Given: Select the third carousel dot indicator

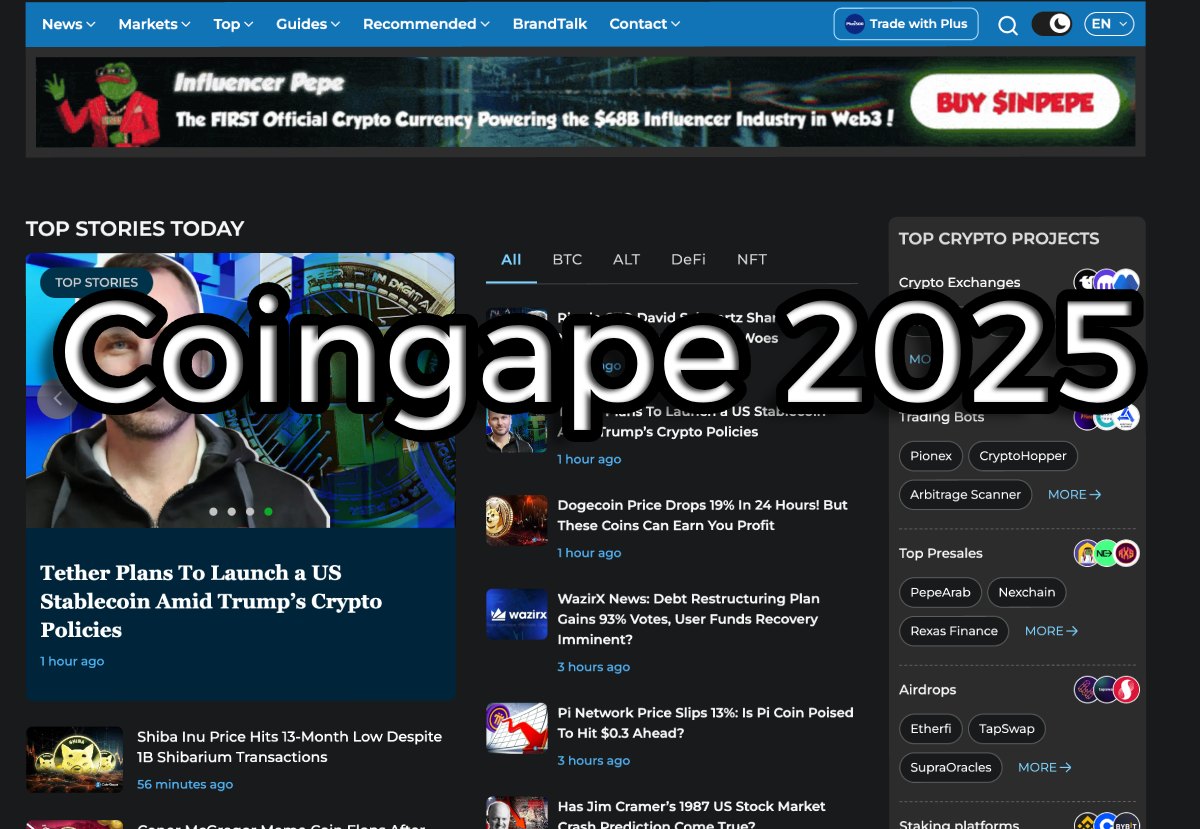Looking at the screenshot, I should click(x=250, y=511).
